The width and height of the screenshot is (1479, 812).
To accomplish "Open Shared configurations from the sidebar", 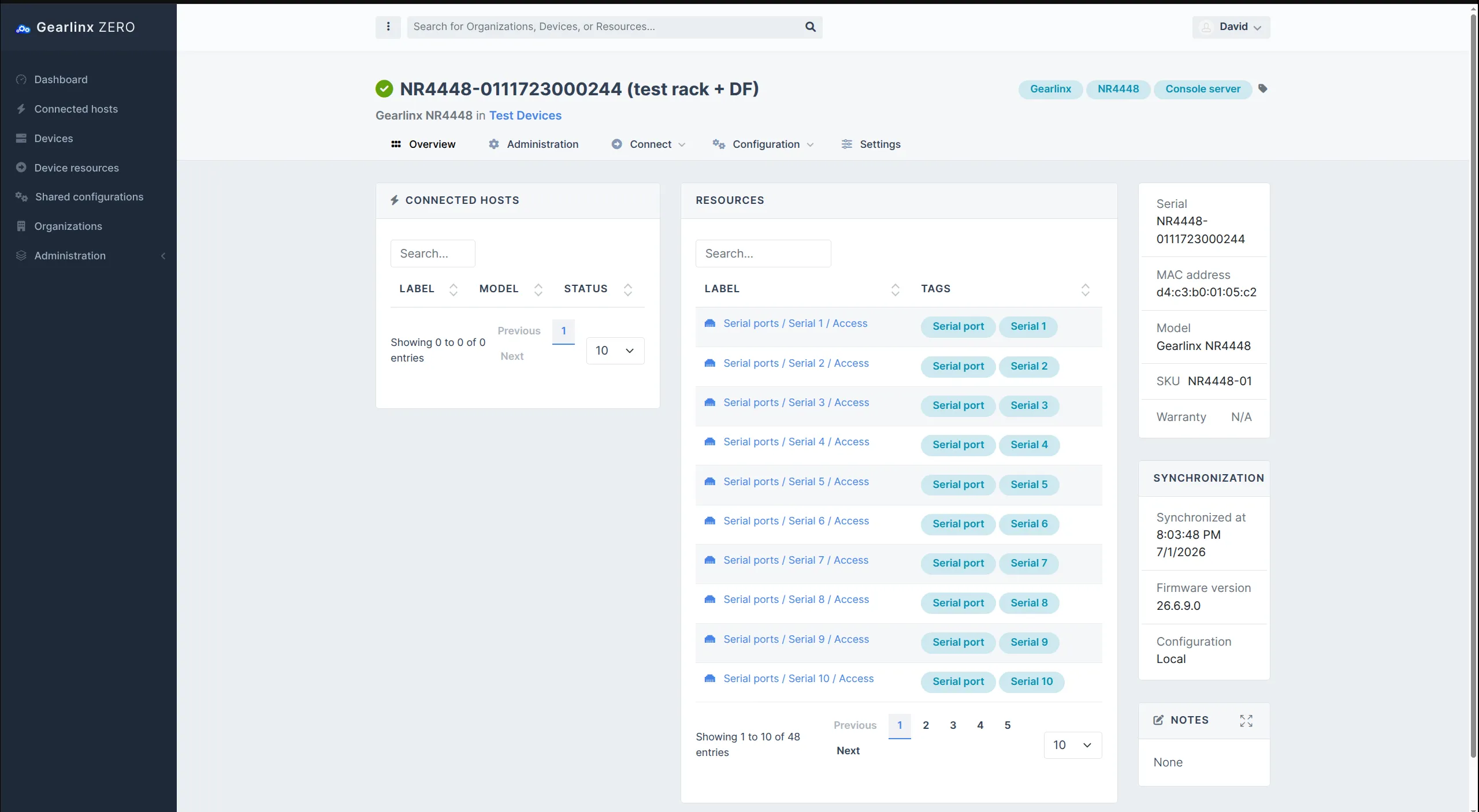I will click(89, 197).
